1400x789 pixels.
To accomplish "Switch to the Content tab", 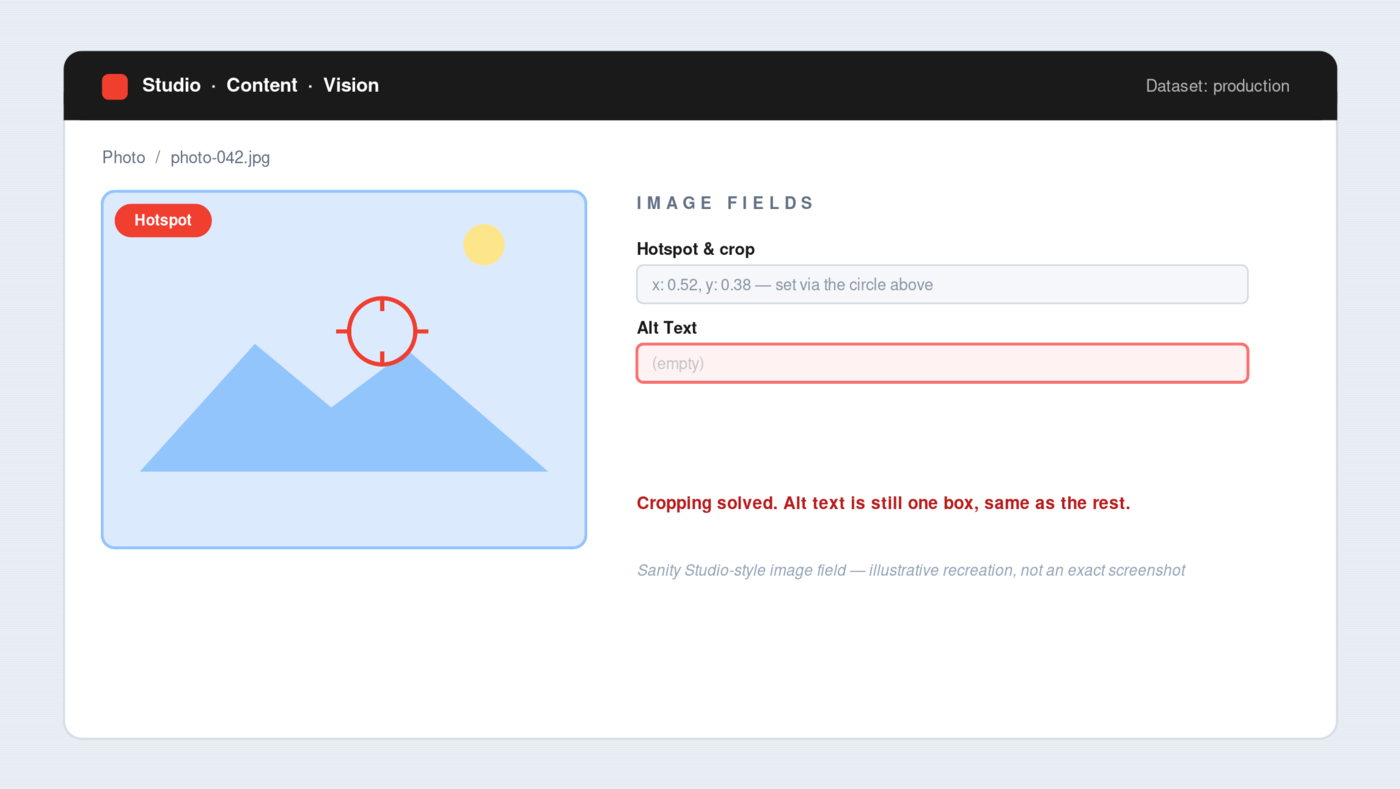I will click(262, 85).
